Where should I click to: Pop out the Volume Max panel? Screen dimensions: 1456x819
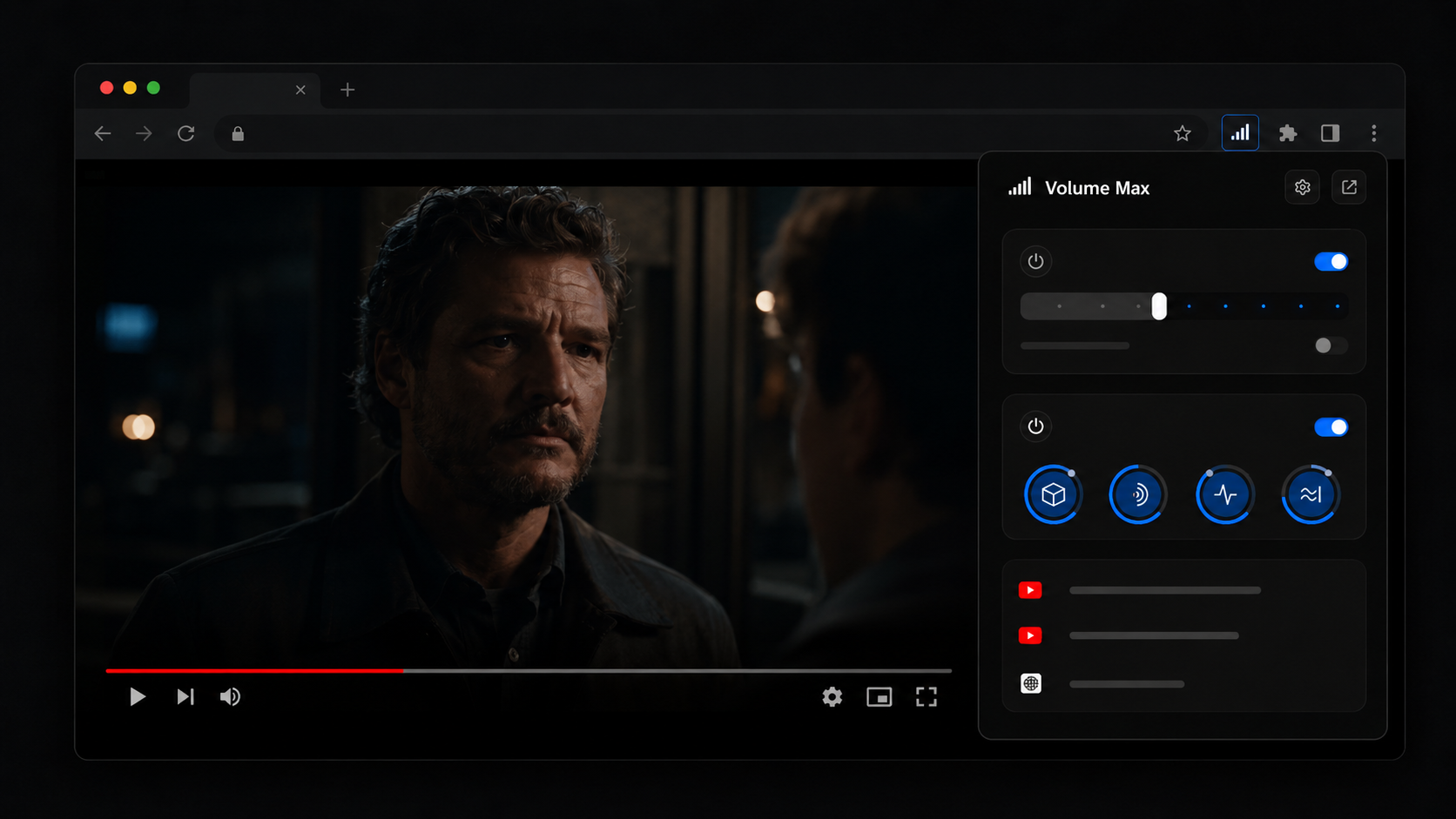click(1349, 187)
